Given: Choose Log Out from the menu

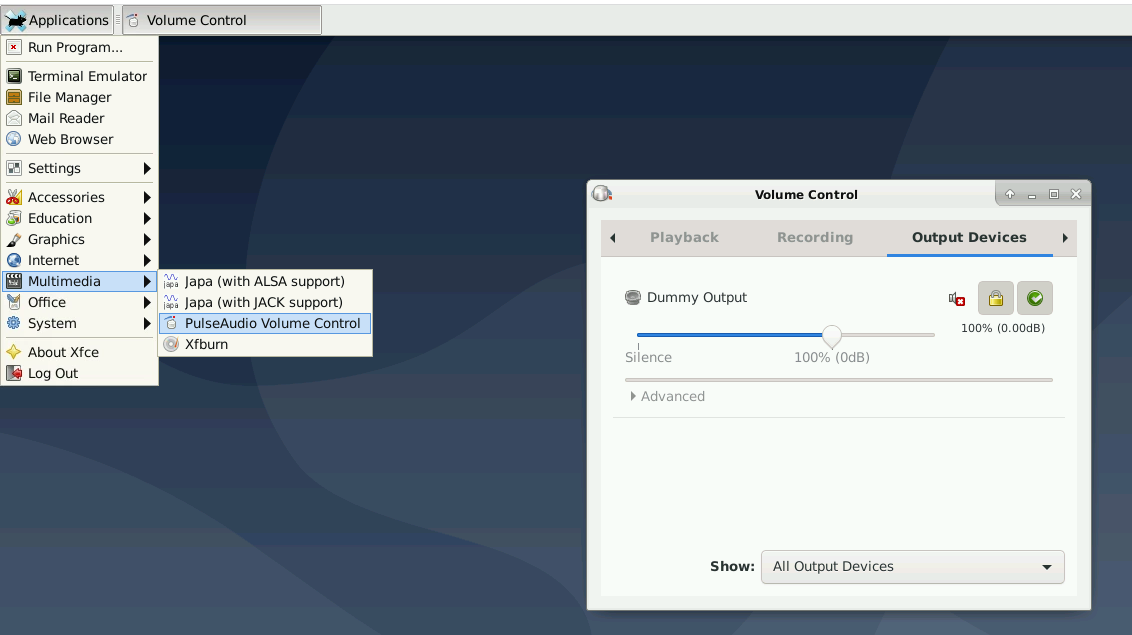Looking at the screenshot, I should pyautogui.click(x=79, y=373).
